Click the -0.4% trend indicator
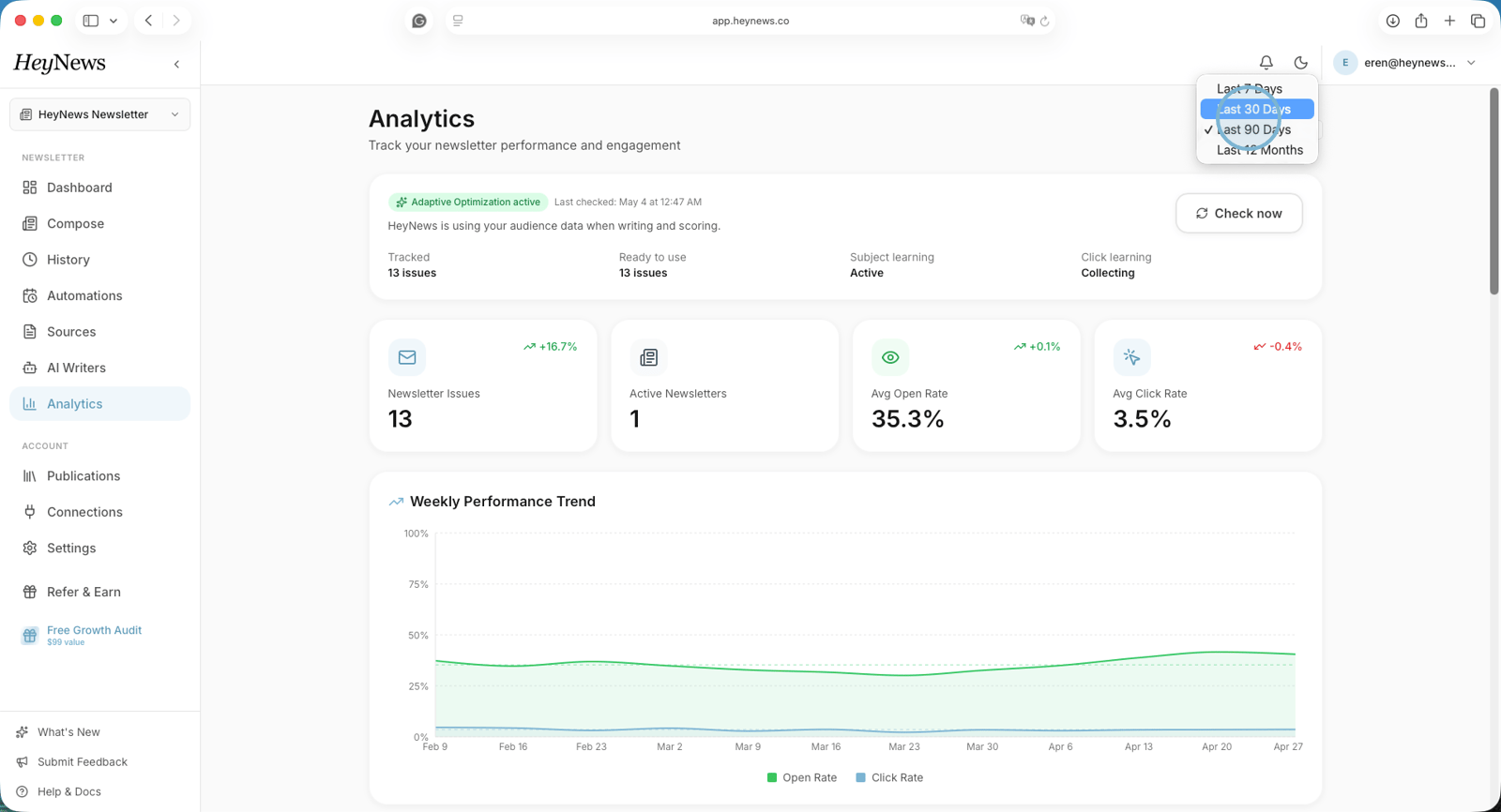This screenshot has height=812, width=1501. click(1278, 347)
